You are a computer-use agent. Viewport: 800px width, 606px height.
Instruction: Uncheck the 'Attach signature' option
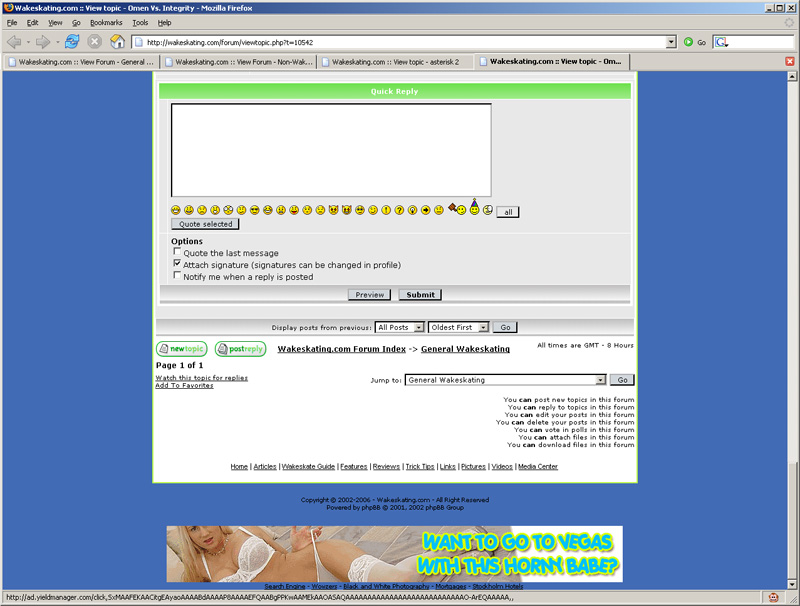click(178, 265)
